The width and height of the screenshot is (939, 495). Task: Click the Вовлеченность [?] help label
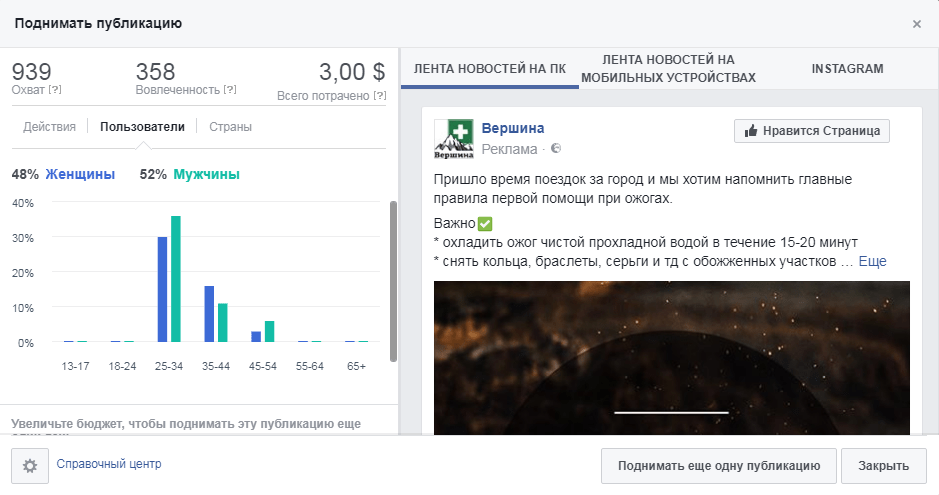coord(186,90)
